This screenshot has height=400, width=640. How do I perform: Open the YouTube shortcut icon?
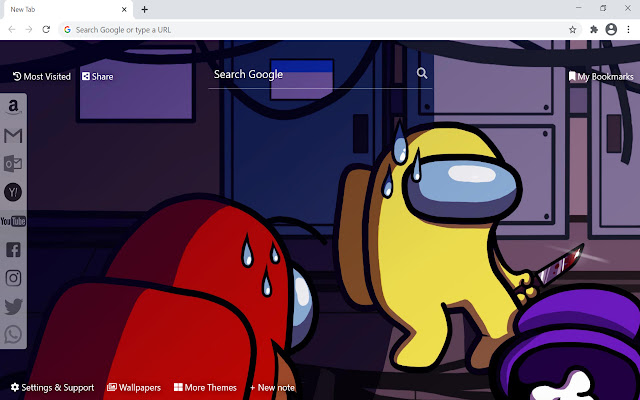13,221
